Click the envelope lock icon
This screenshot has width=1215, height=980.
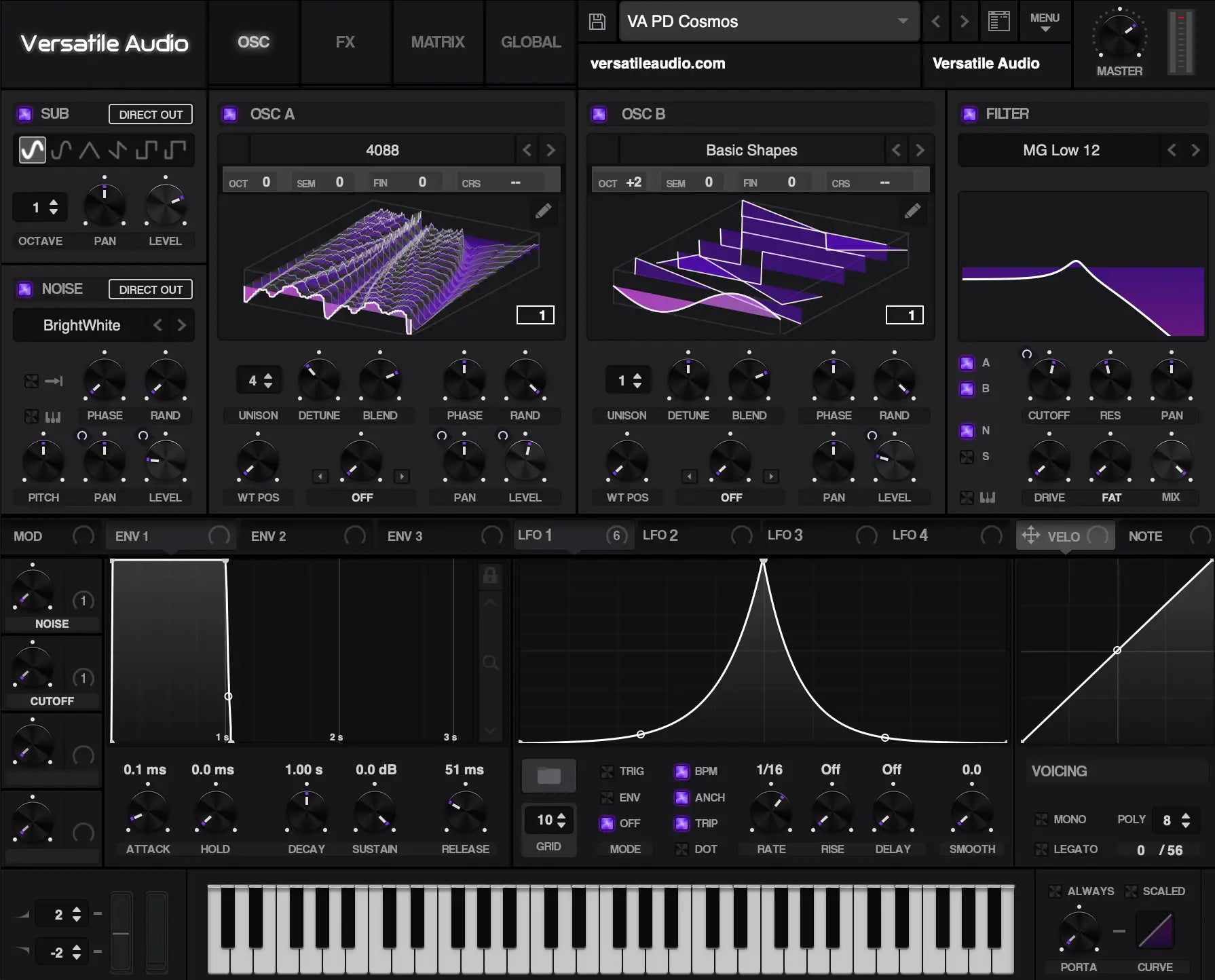coord(489,576)
